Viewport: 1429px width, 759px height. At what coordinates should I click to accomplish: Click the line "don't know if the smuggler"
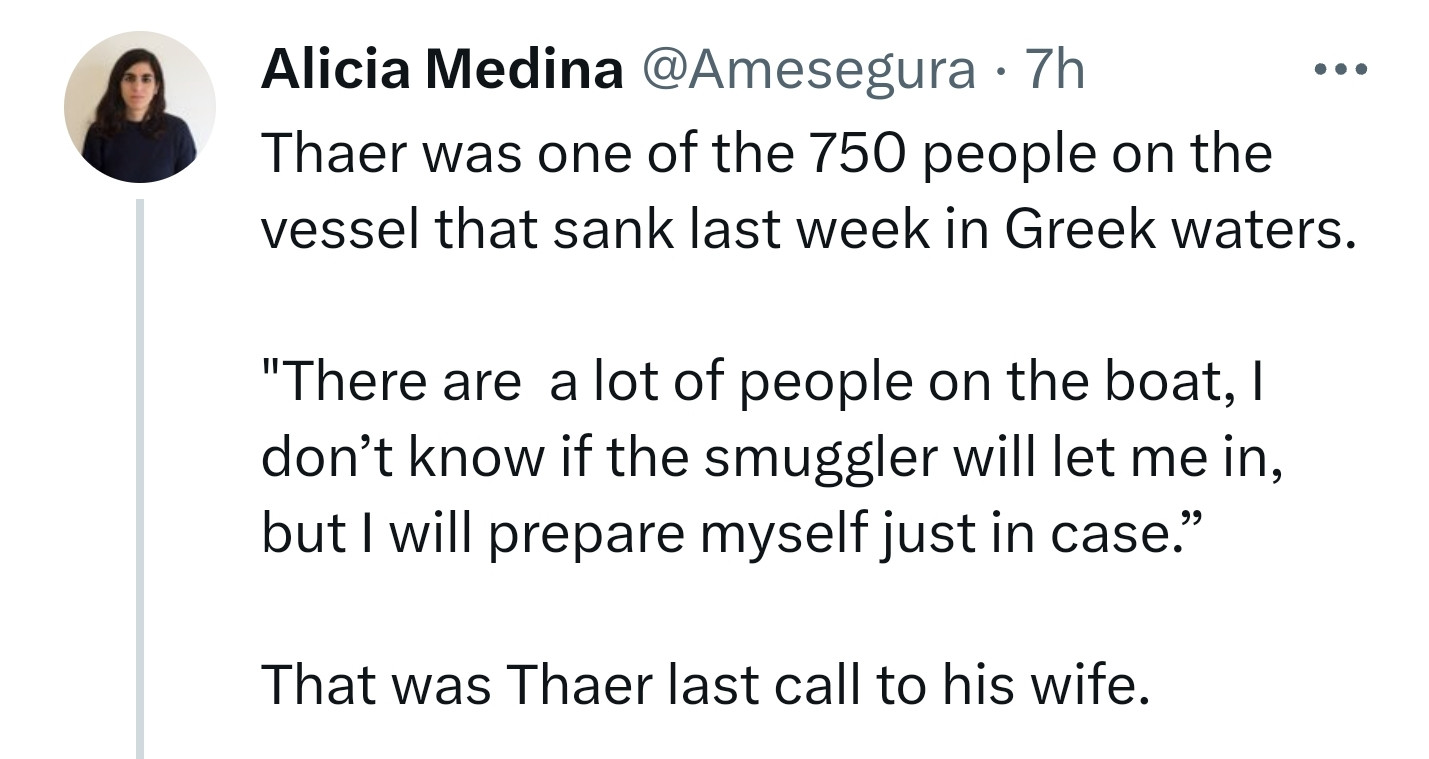771,457
